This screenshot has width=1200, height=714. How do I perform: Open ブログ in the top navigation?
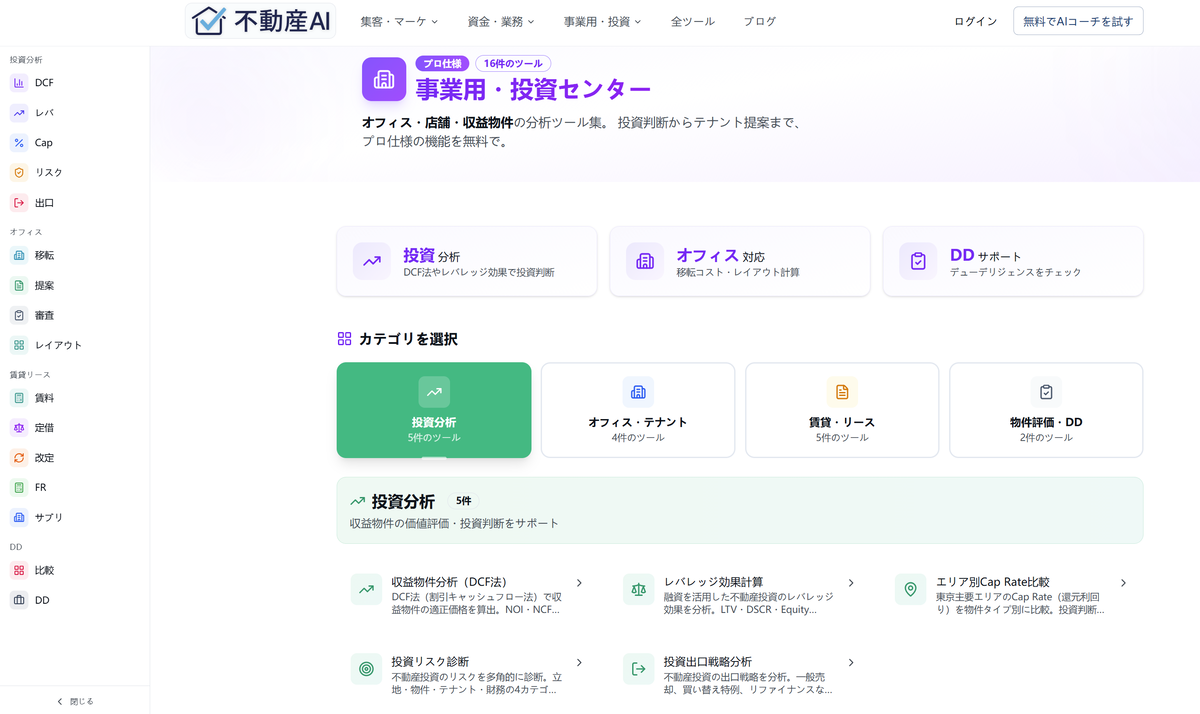coord(759,21)
